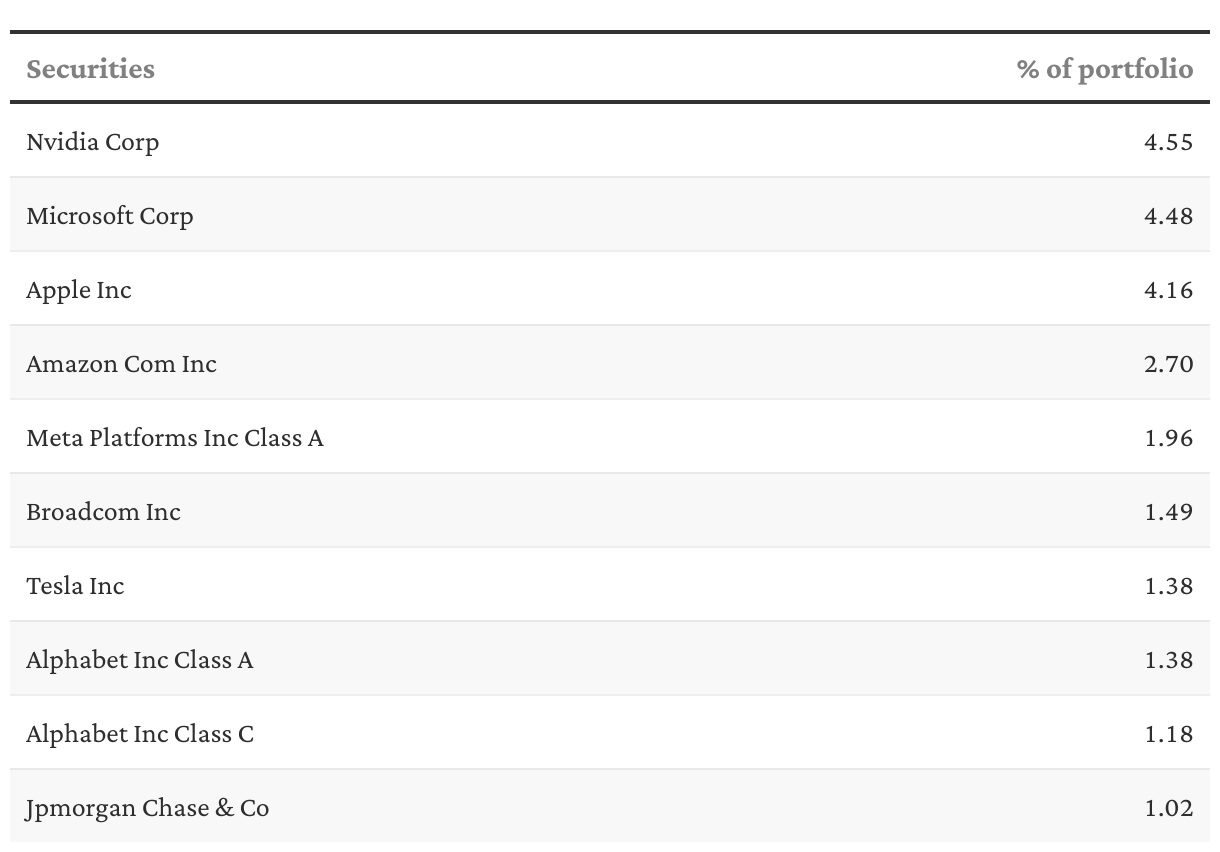This screenshot has height=852, width=1220.
Task: Click Nvidia's 4.55 portfolio percentage
Action: (x=1168, y=142)
